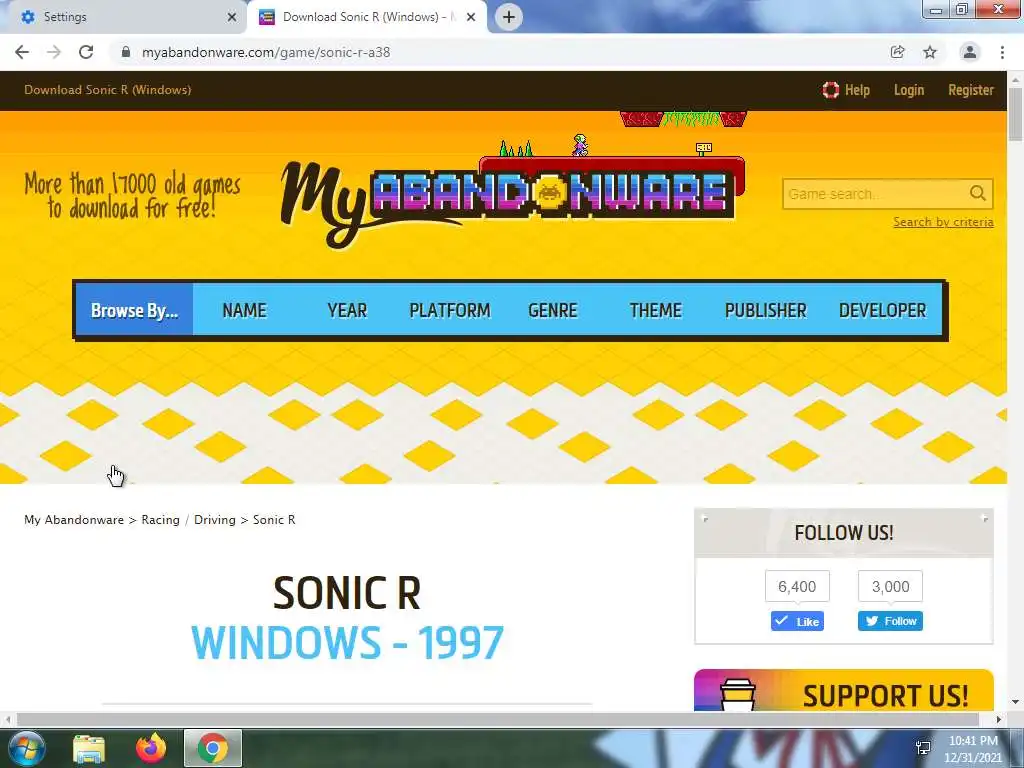Browse games by PUBLISHER
The height and width of the screenshot is (768, 1024).
pos(765,310)
